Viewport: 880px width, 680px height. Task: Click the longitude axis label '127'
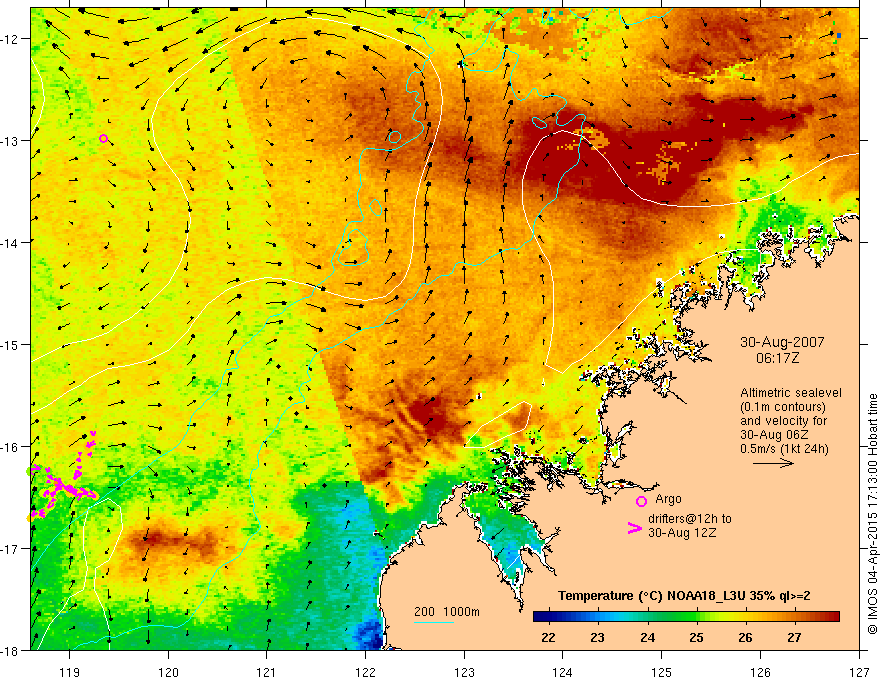(x=859, y=672)
